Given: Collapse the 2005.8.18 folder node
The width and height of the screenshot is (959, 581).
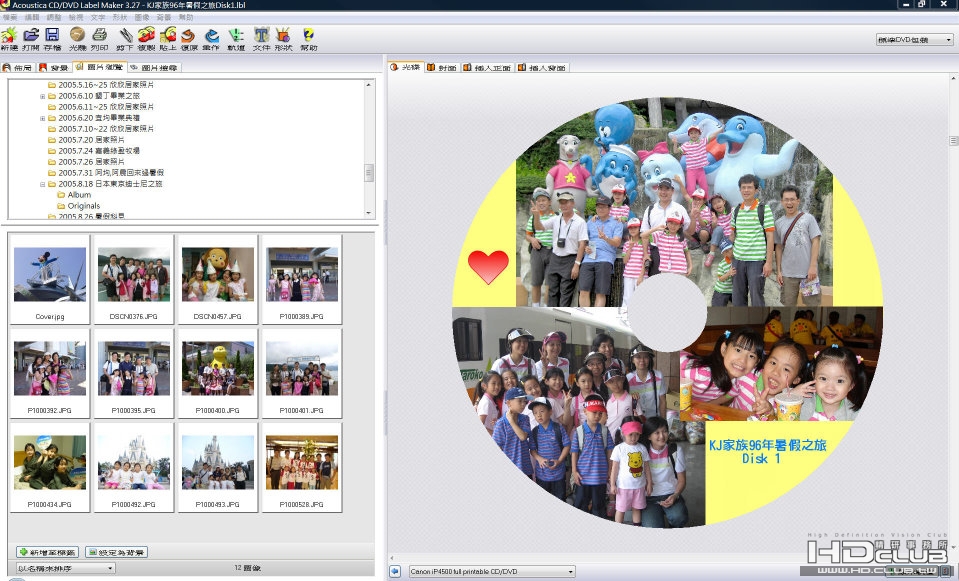Looking at the screenshot, I should click(42, 184).
